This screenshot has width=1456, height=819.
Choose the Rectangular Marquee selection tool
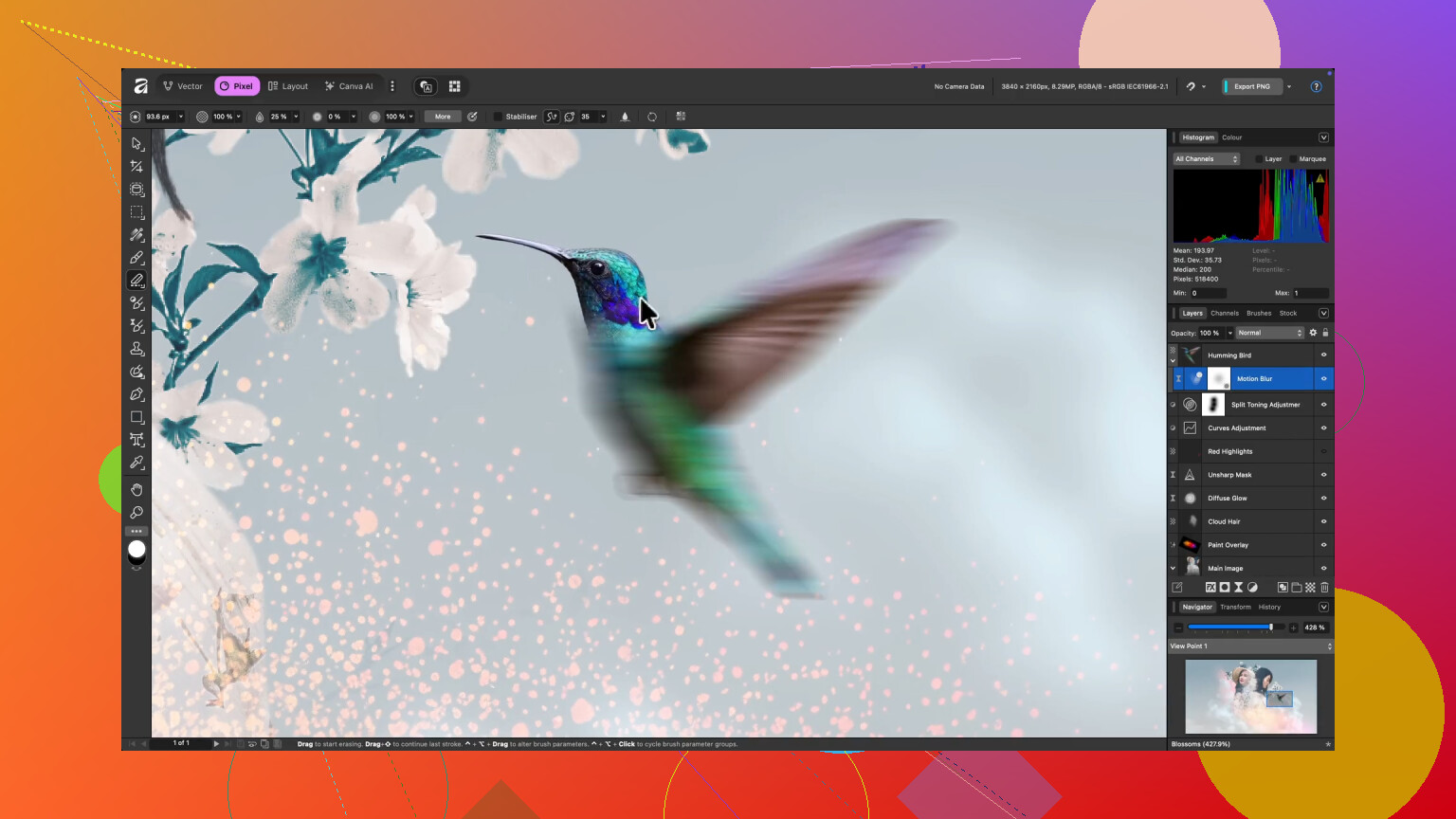click(136, 212)
